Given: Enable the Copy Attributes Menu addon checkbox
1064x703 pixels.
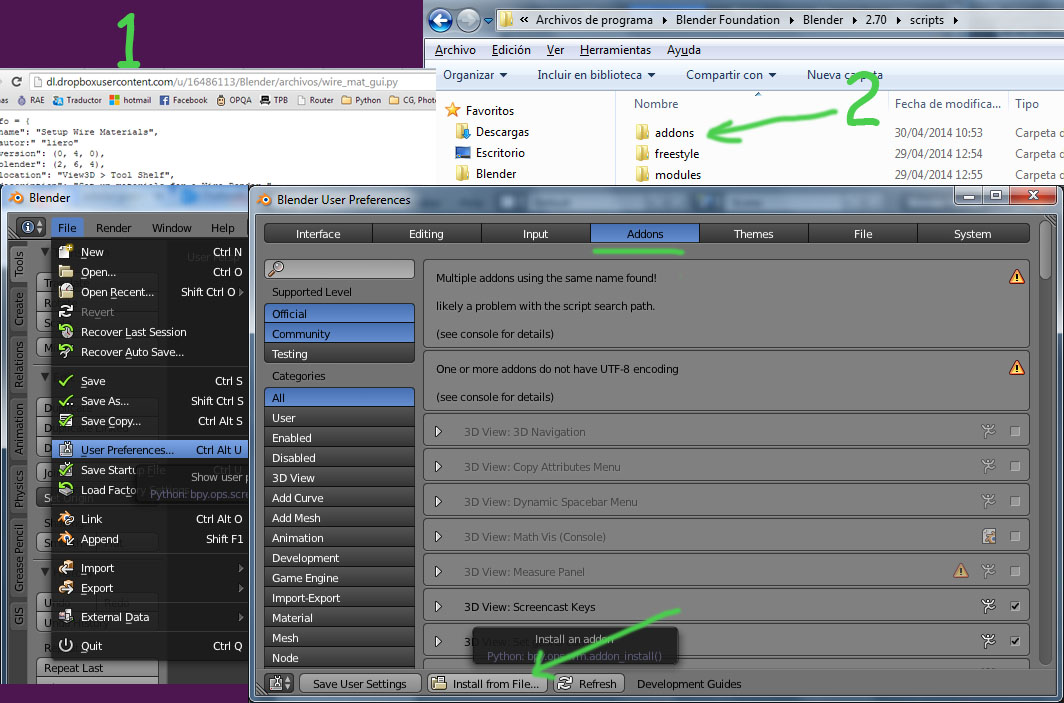Looking at the screenshot, I should [1015, 466].
